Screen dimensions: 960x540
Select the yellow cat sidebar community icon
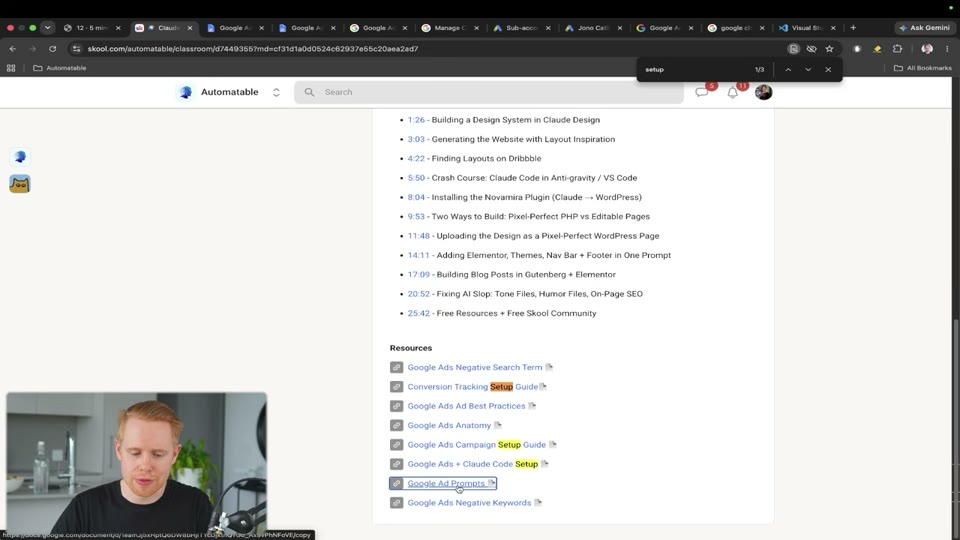tap(20, 184)
